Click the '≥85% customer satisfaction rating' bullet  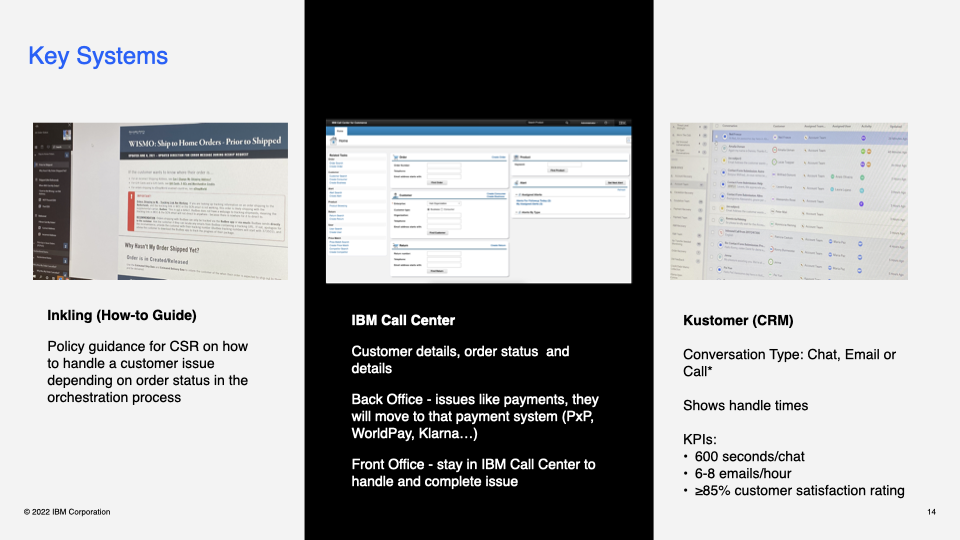(799, 490)
